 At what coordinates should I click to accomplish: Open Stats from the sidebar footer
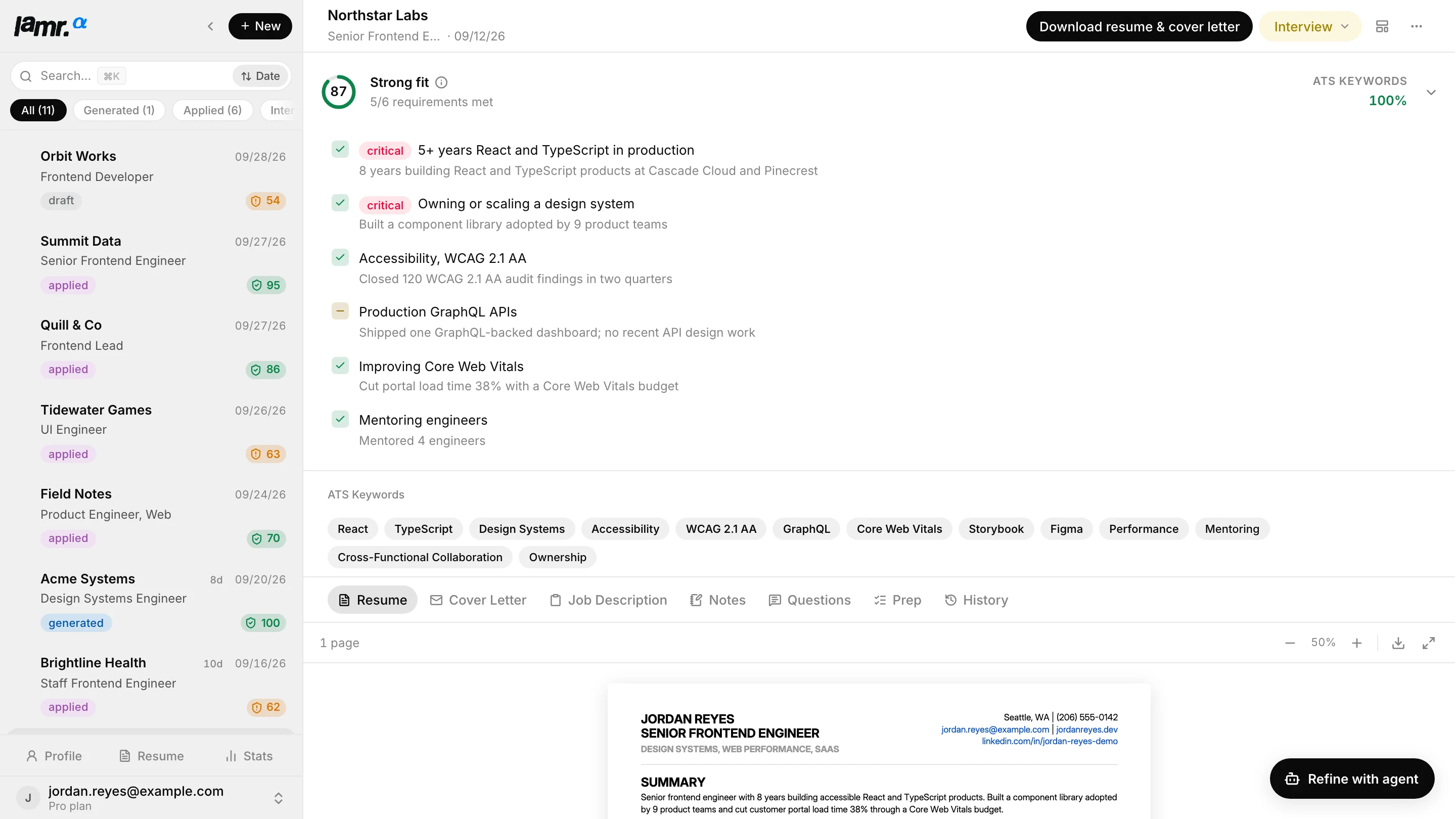click(x=249, y=756)
